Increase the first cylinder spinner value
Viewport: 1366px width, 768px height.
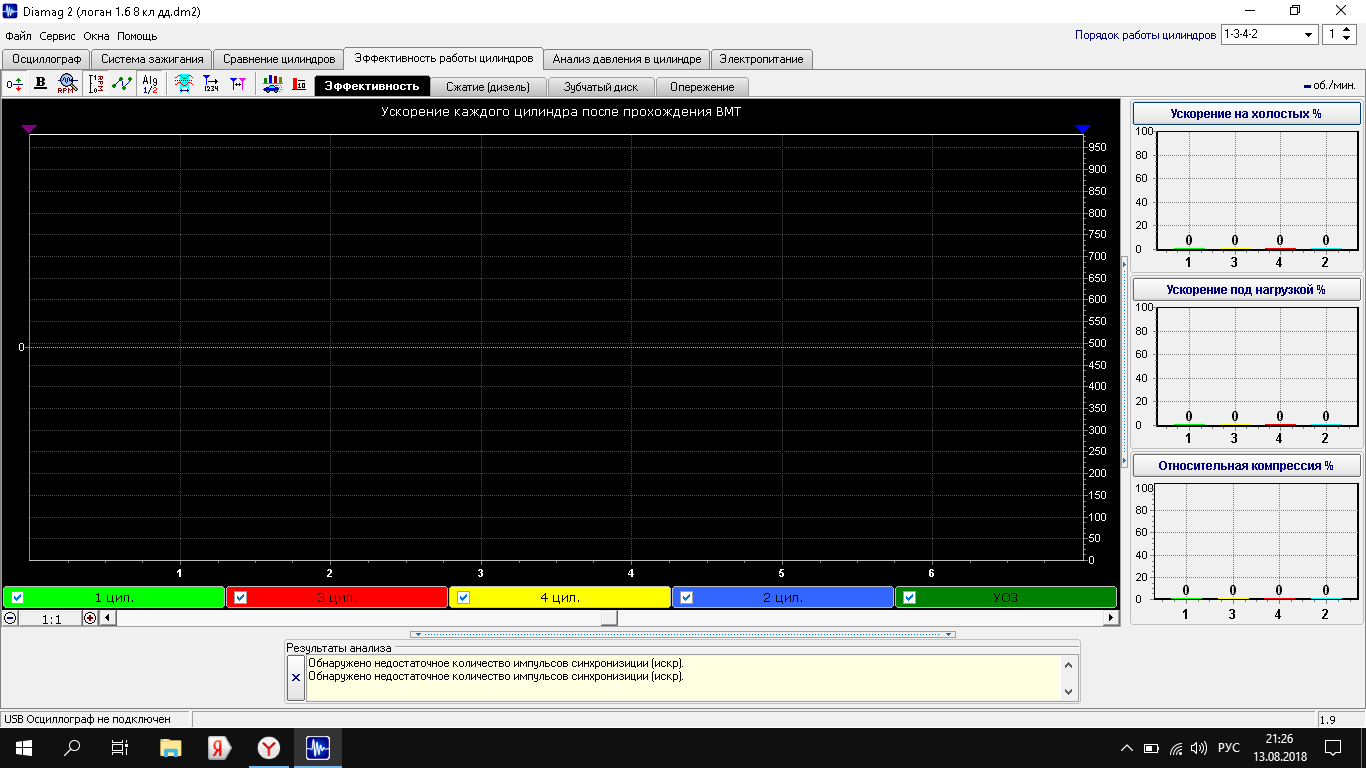click(1347, 30)
